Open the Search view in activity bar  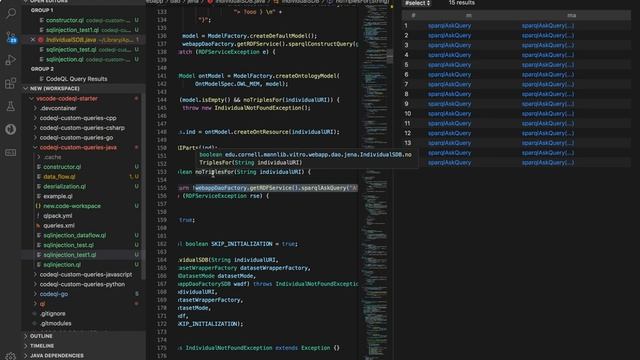click(11, 13)
